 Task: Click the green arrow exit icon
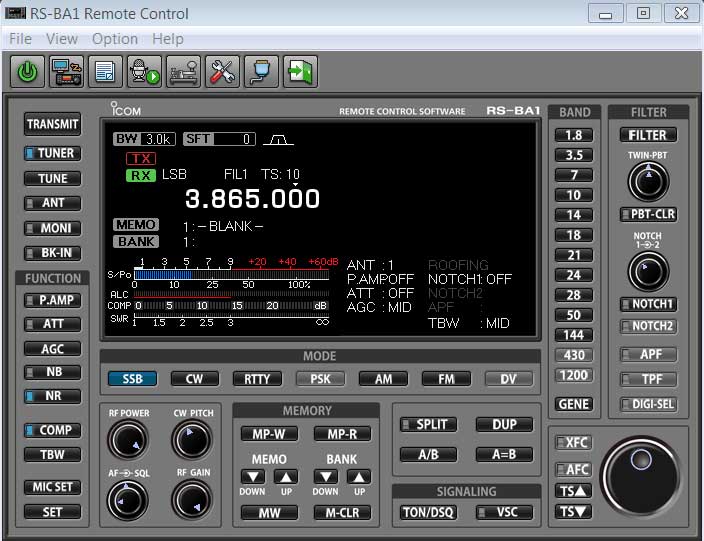(x=300, y=71)
